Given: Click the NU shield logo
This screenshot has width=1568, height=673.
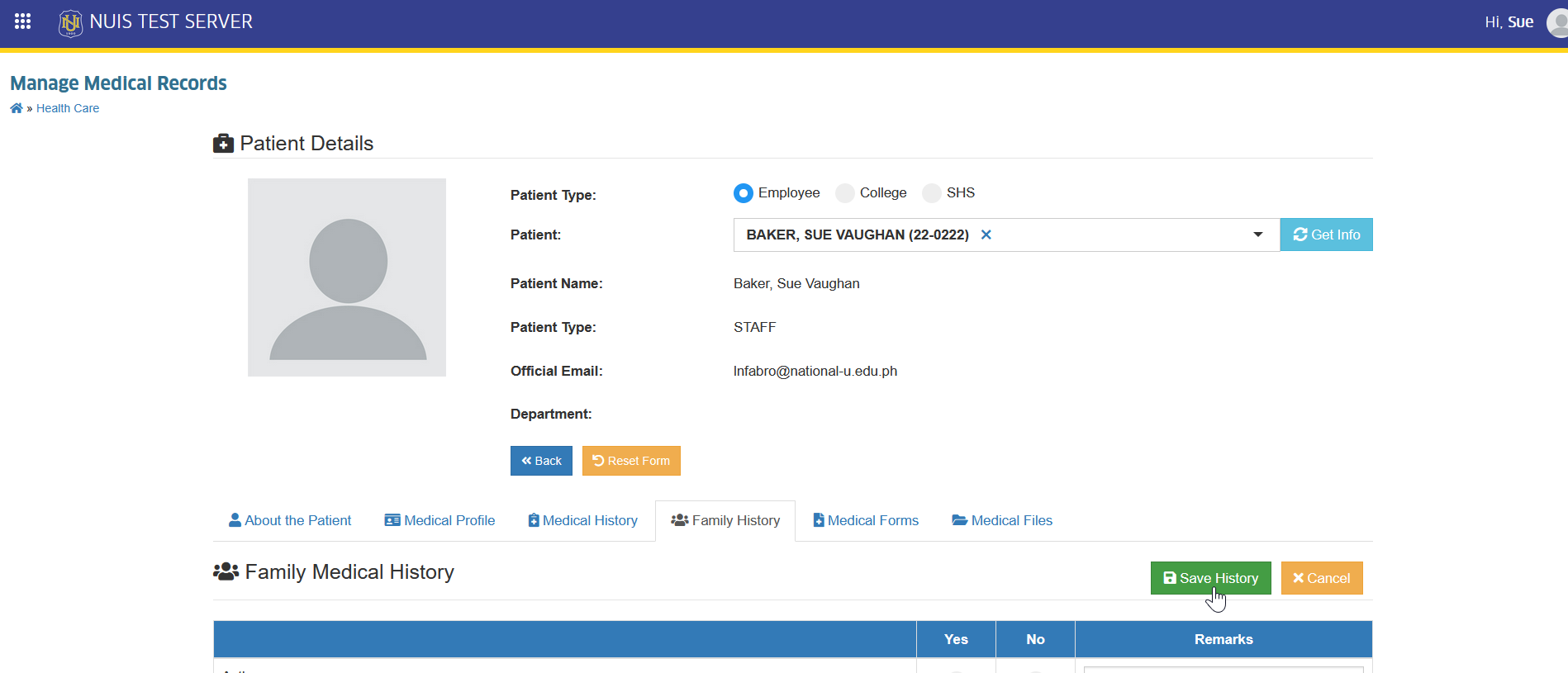Looking at the screenshot, I should [70, 23].
